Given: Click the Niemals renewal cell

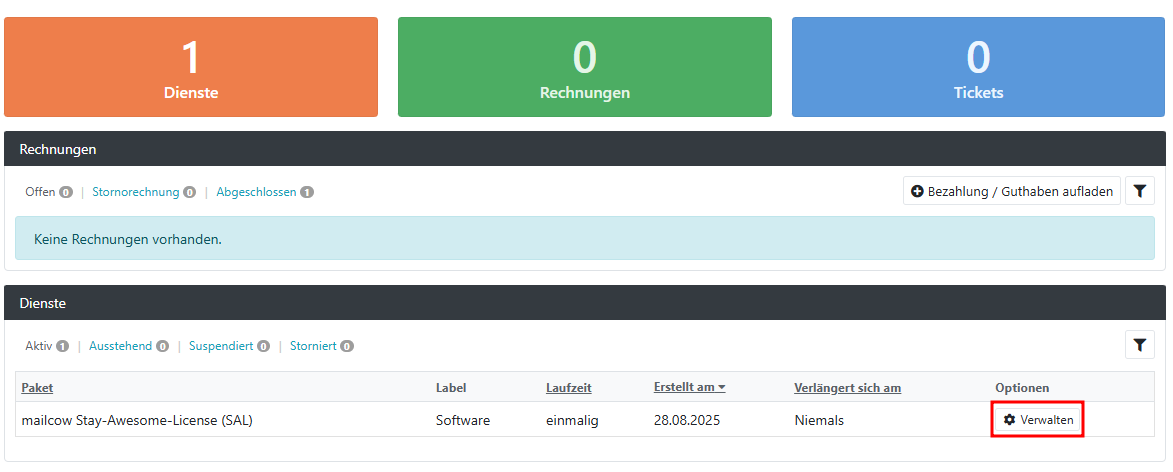Looking at the screenshot, I should pyautogui.click(x=819, y=420).
